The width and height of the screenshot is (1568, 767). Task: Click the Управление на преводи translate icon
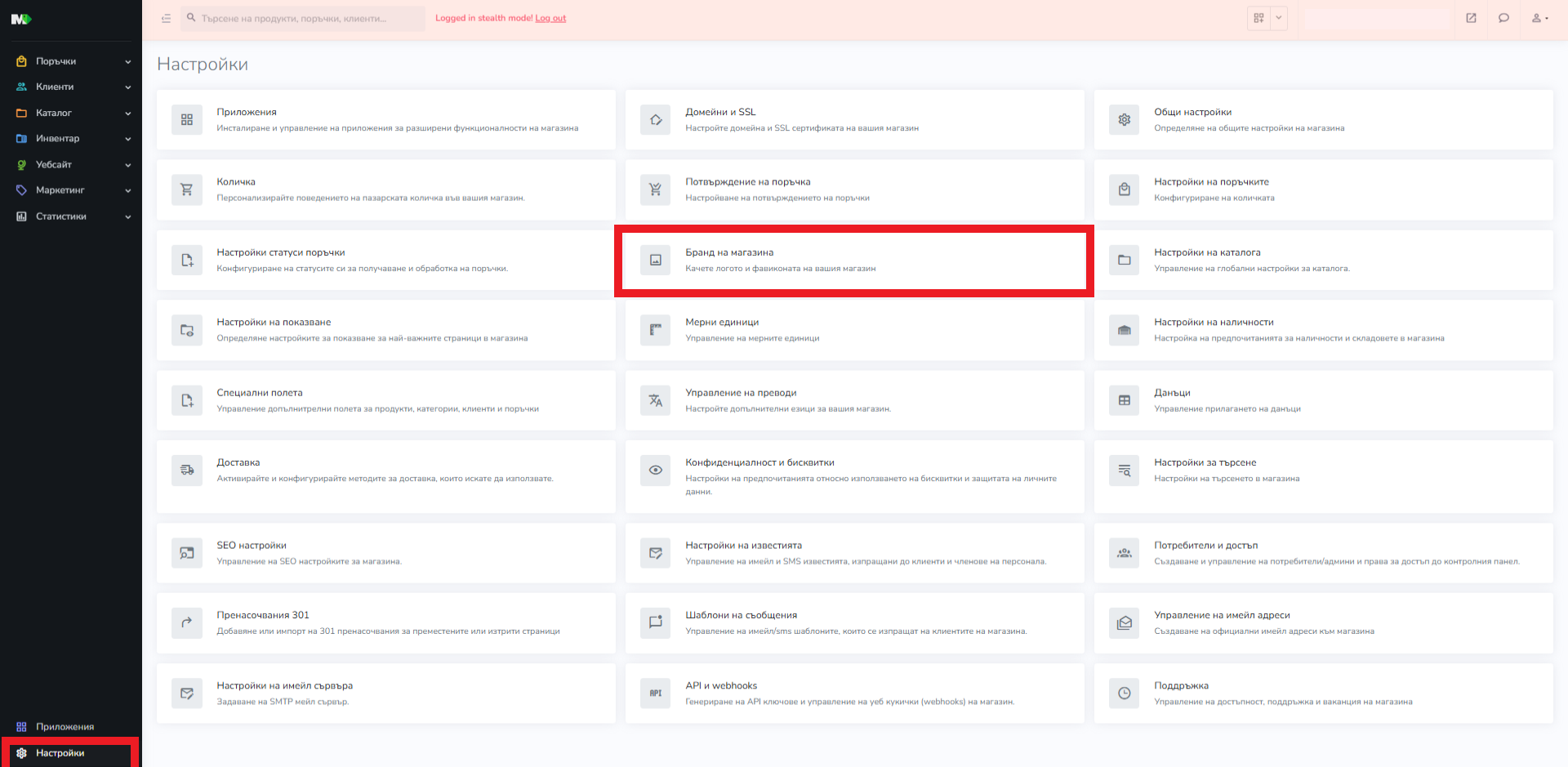(x=655, y=400)
